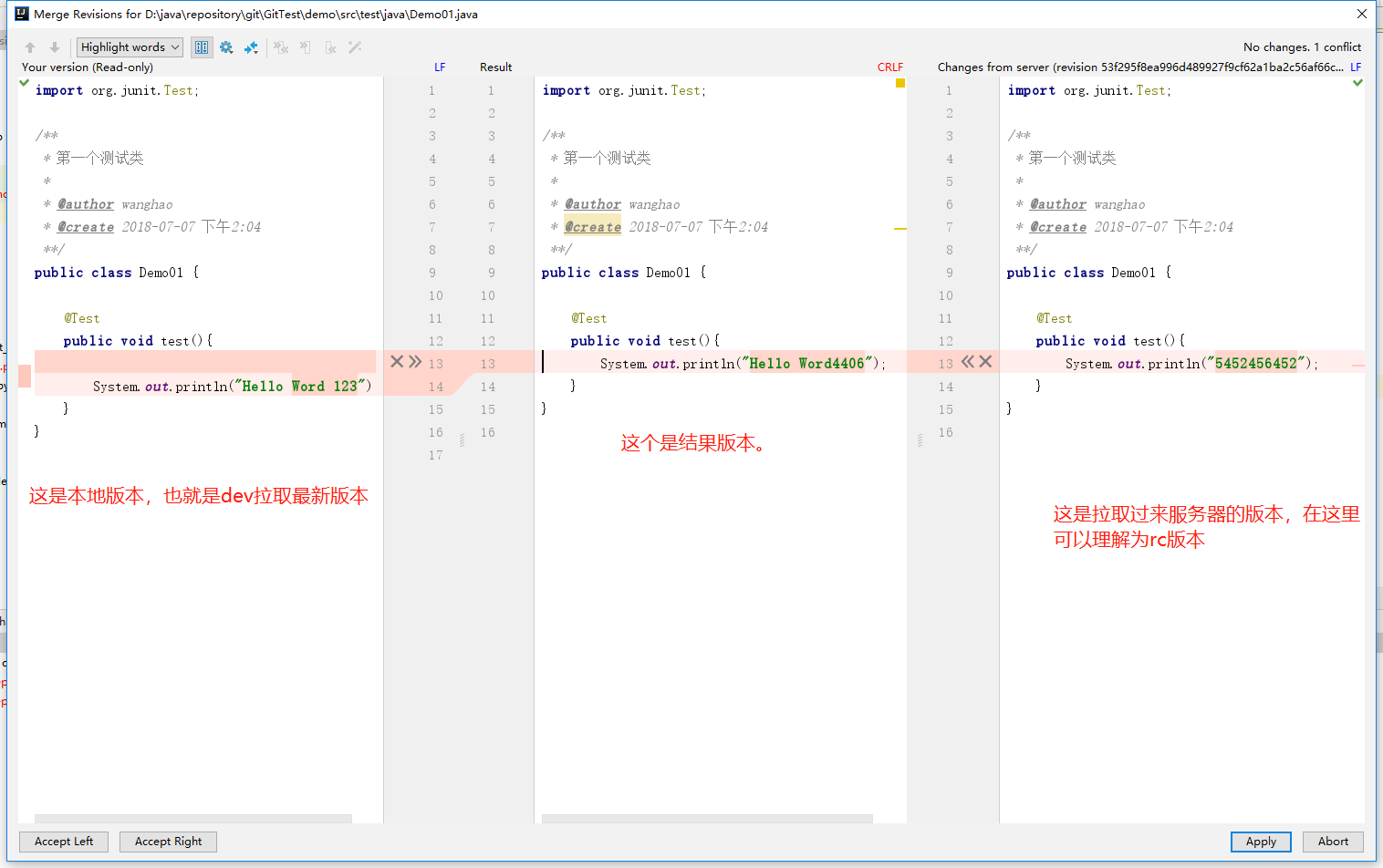
Task: Open the Highlight words dropdown
Action: pyautogui.click(x=130, y=47)
